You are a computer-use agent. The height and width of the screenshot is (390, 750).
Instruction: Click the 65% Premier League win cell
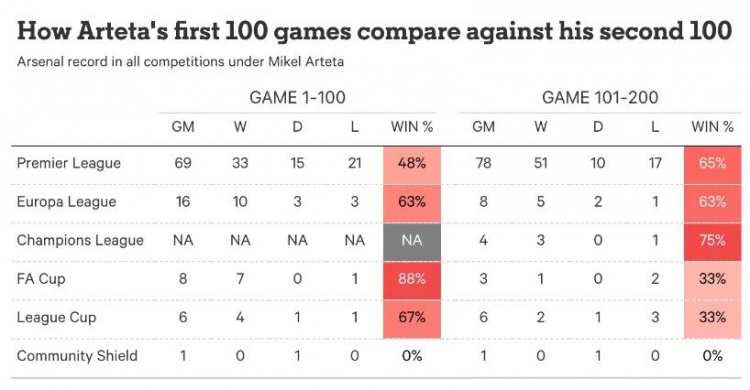712,165
